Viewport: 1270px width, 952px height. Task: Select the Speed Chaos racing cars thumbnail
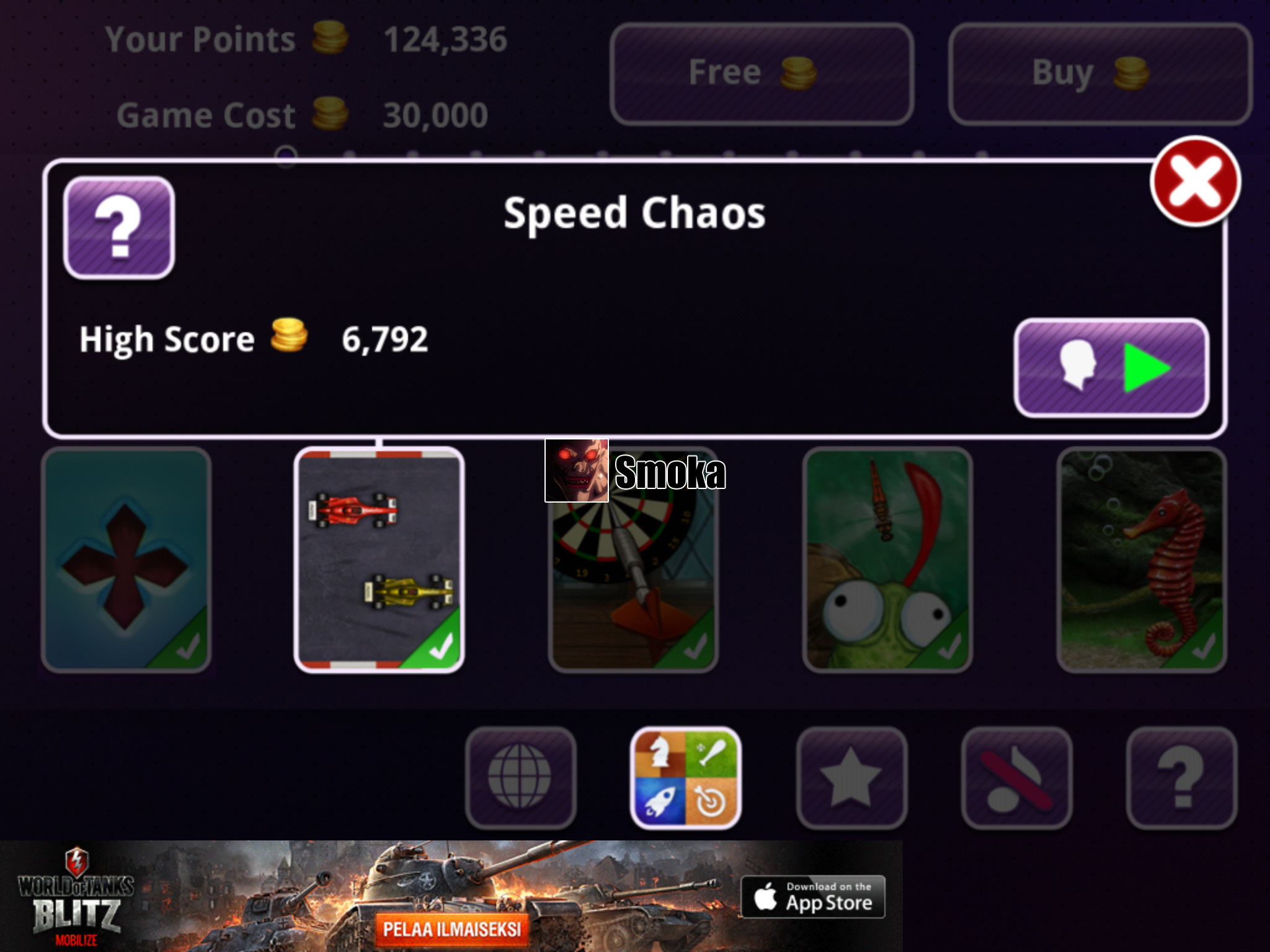coord(379,560)
